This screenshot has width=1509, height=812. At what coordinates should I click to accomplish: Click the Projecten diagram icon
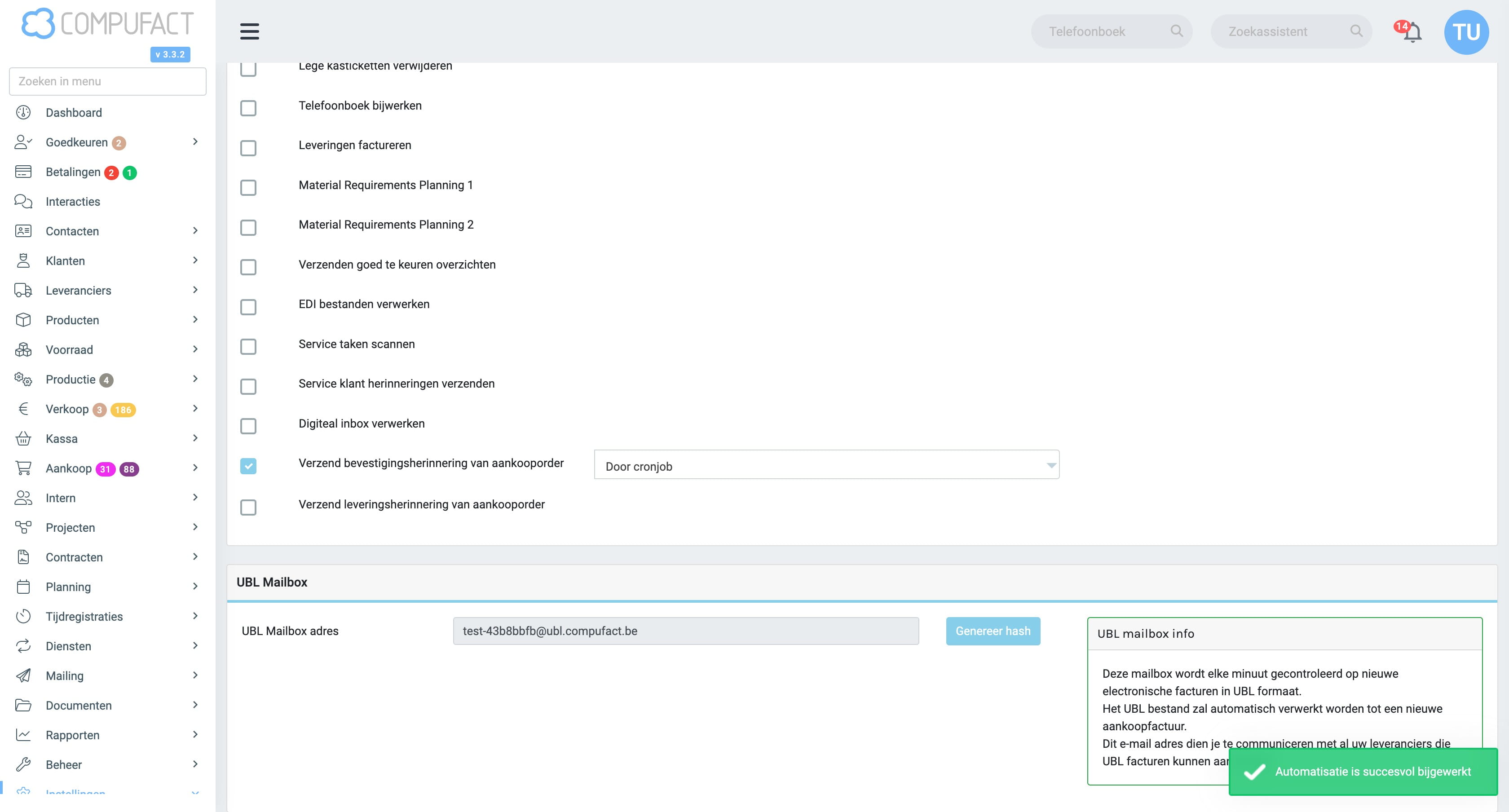tap(23, 527)
